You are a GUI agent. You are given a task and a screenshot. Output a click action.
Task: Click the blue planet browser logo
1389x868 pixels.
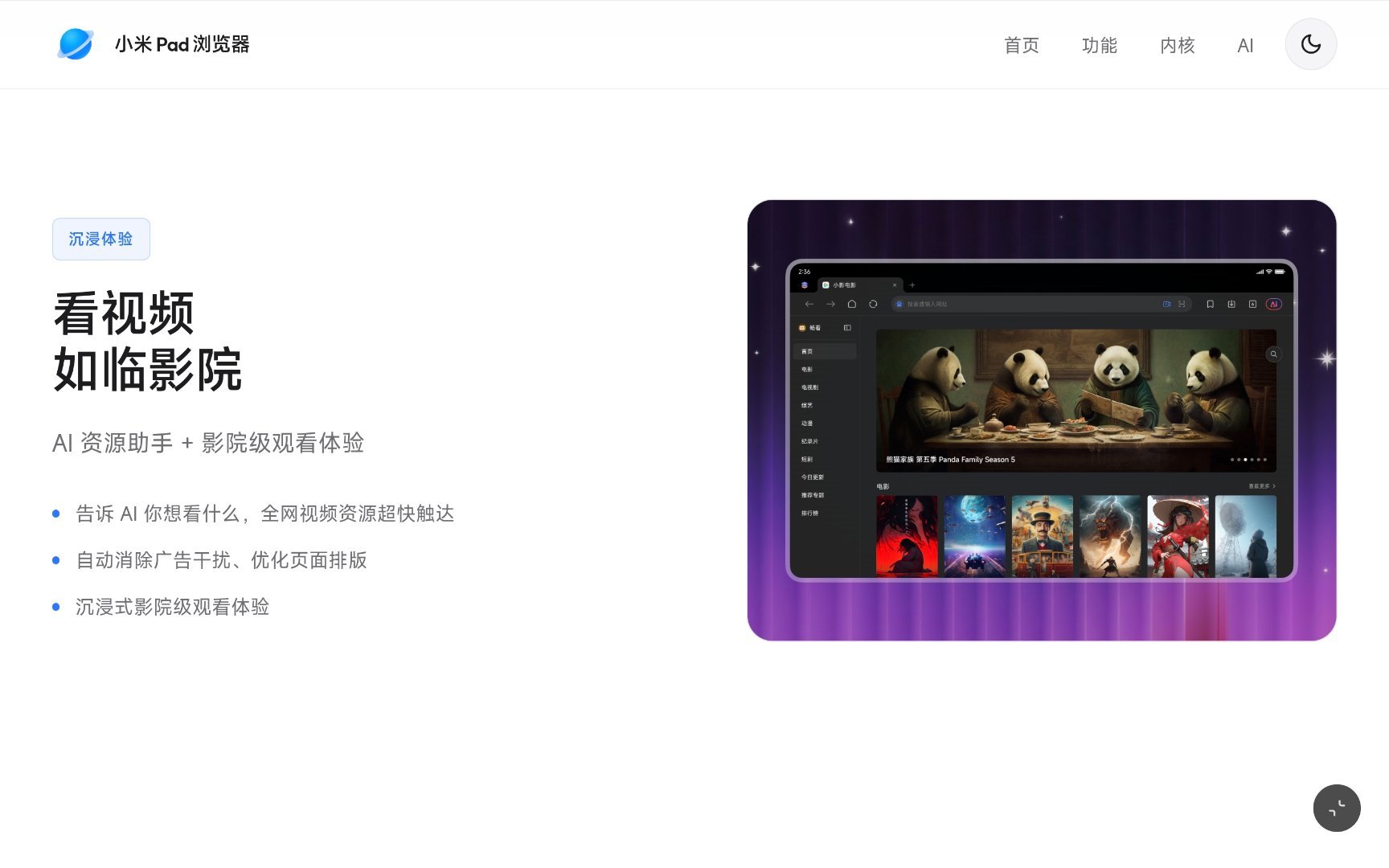76,44
